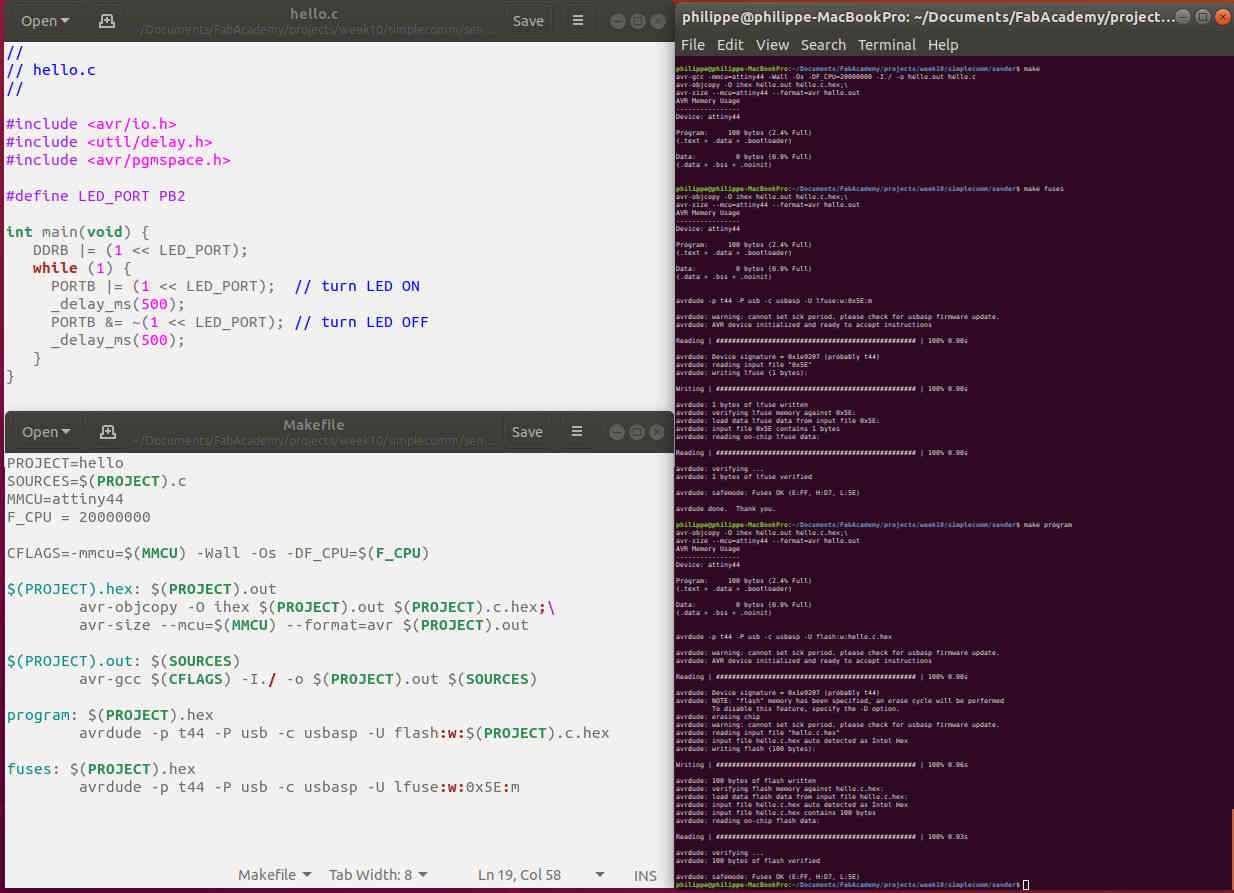Screen dimensions: 1234x893
Task: Open the terminal Help menu
Action: coord(943,45)
